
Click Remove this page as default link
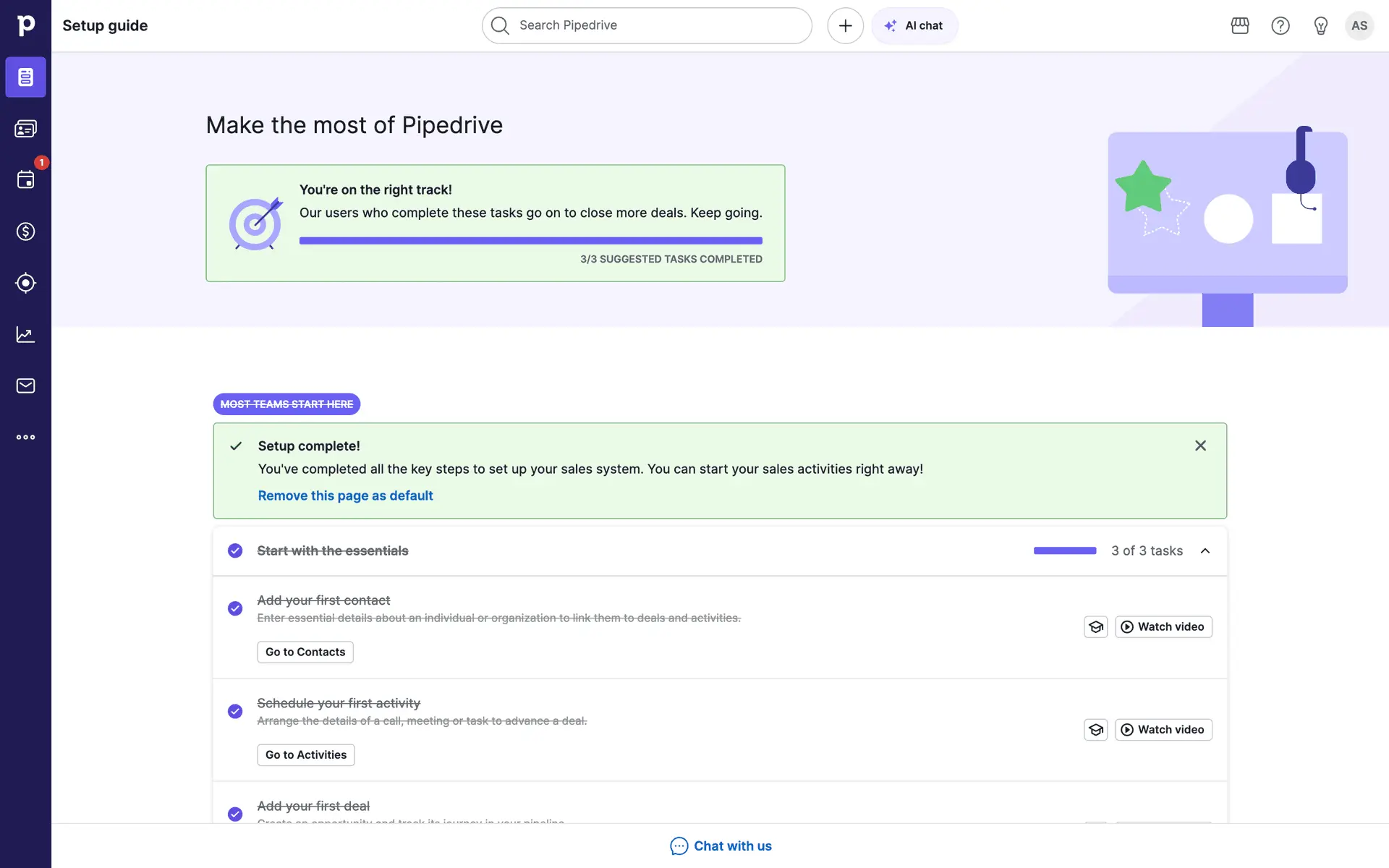(x=345, y=495)
